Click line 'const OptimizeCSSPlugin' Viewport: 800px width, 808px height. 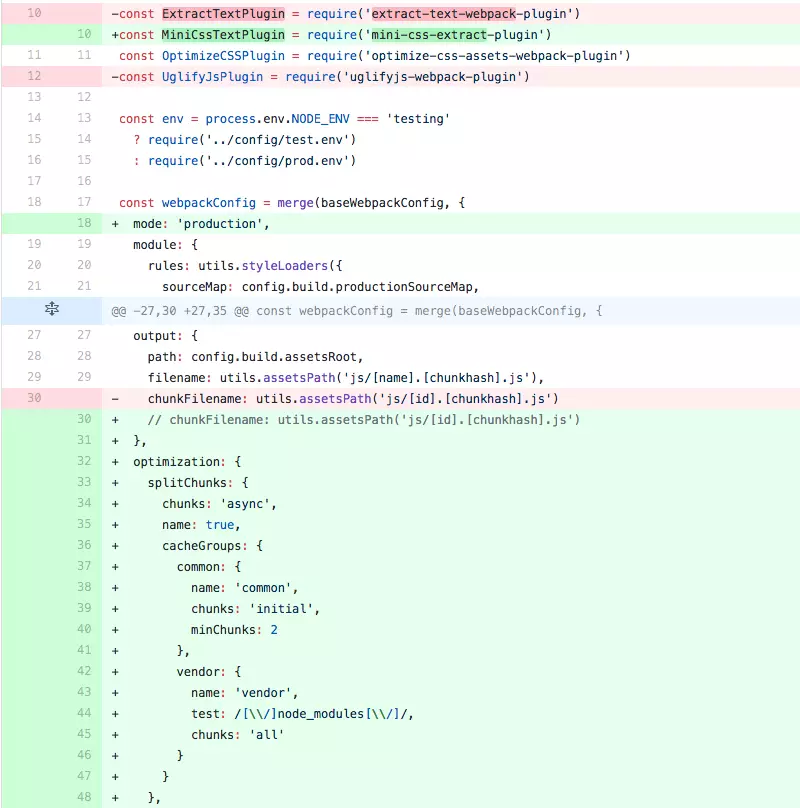[374, 56]
